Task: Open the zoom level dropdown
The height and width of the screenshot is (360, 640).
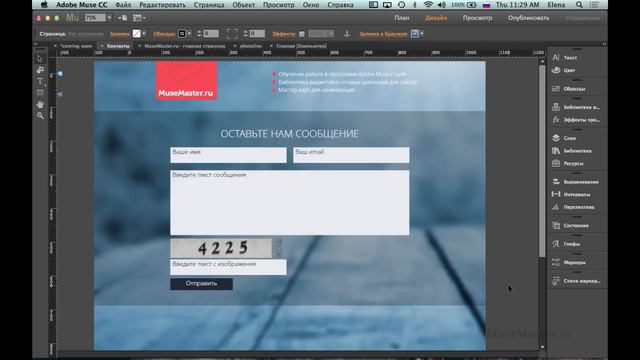Action: pyautogui.click(x=109, y=18)
